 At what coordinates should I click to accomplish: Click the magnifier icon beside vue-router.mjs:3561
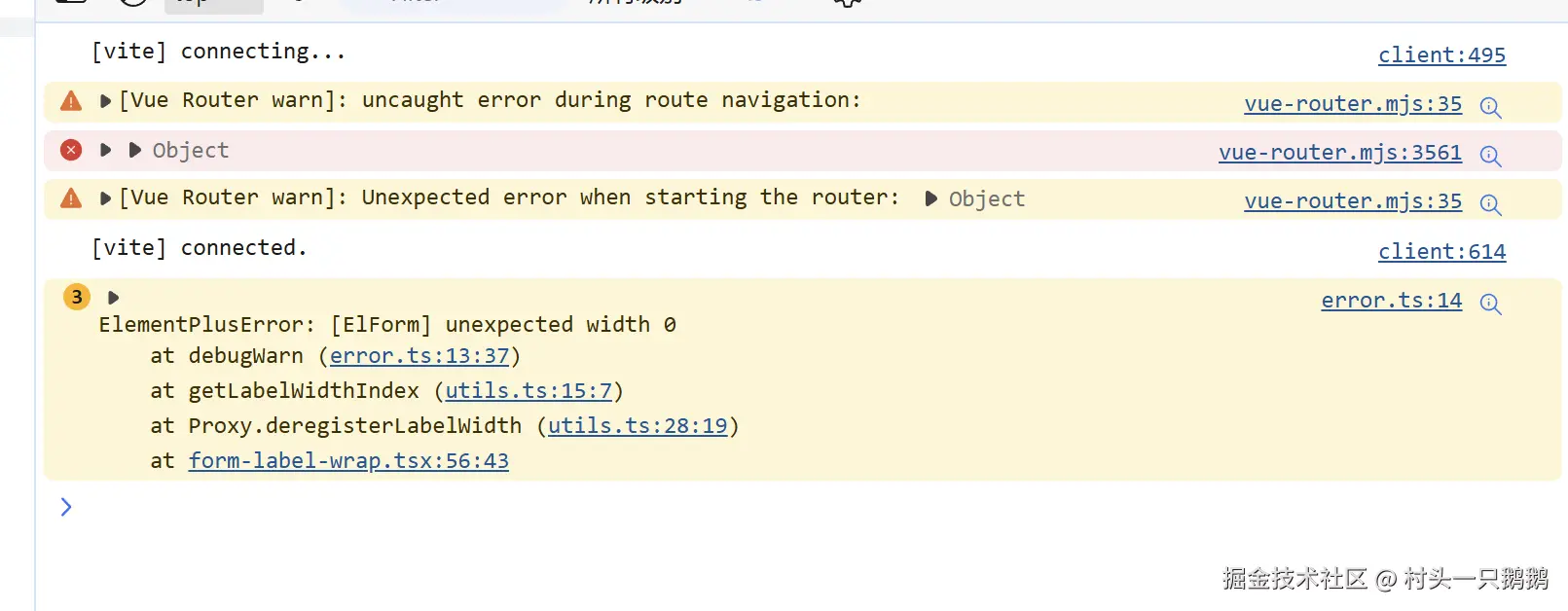coord(1490,156)
